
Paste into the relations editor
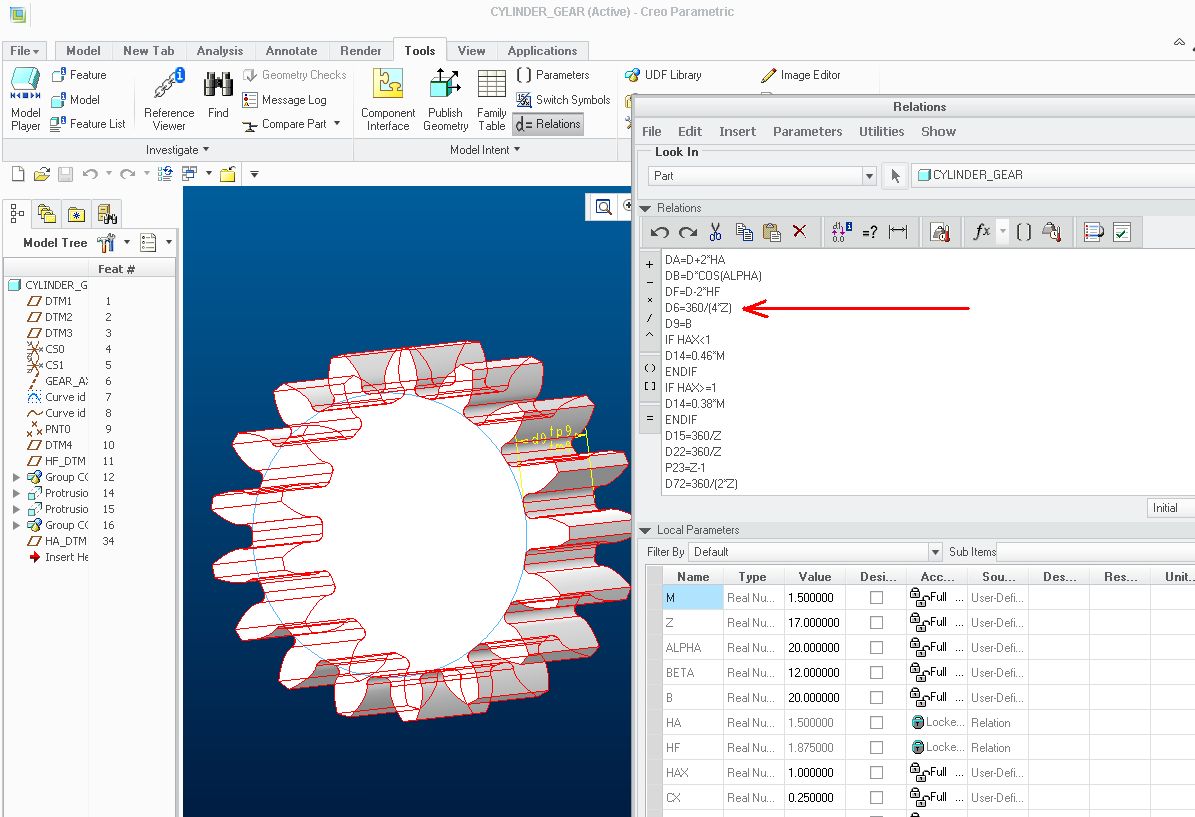(x=771, y=232)
